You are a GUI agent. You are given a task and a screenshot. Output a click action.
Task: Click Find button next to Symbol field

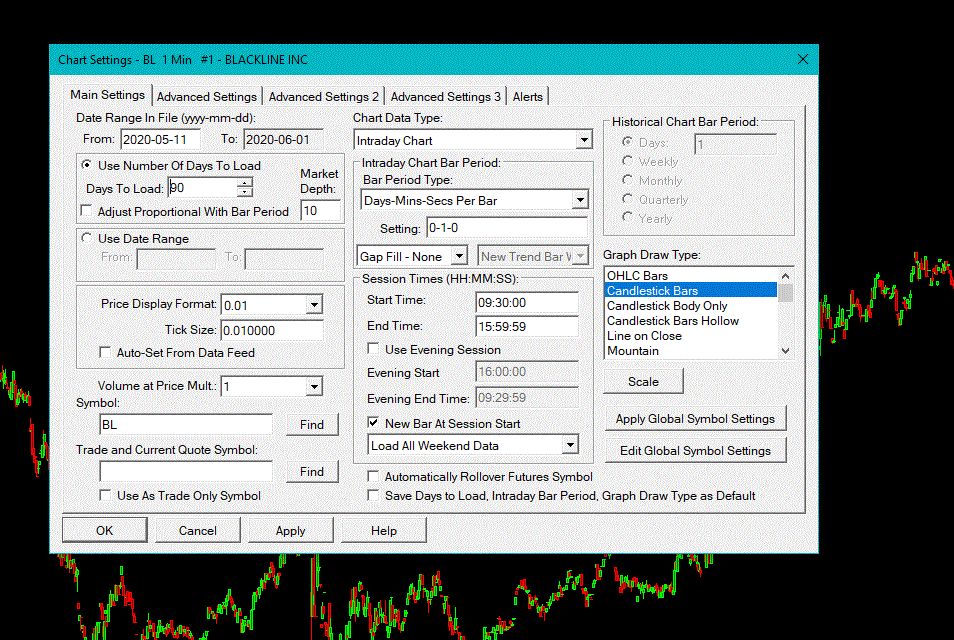point(312,425)
